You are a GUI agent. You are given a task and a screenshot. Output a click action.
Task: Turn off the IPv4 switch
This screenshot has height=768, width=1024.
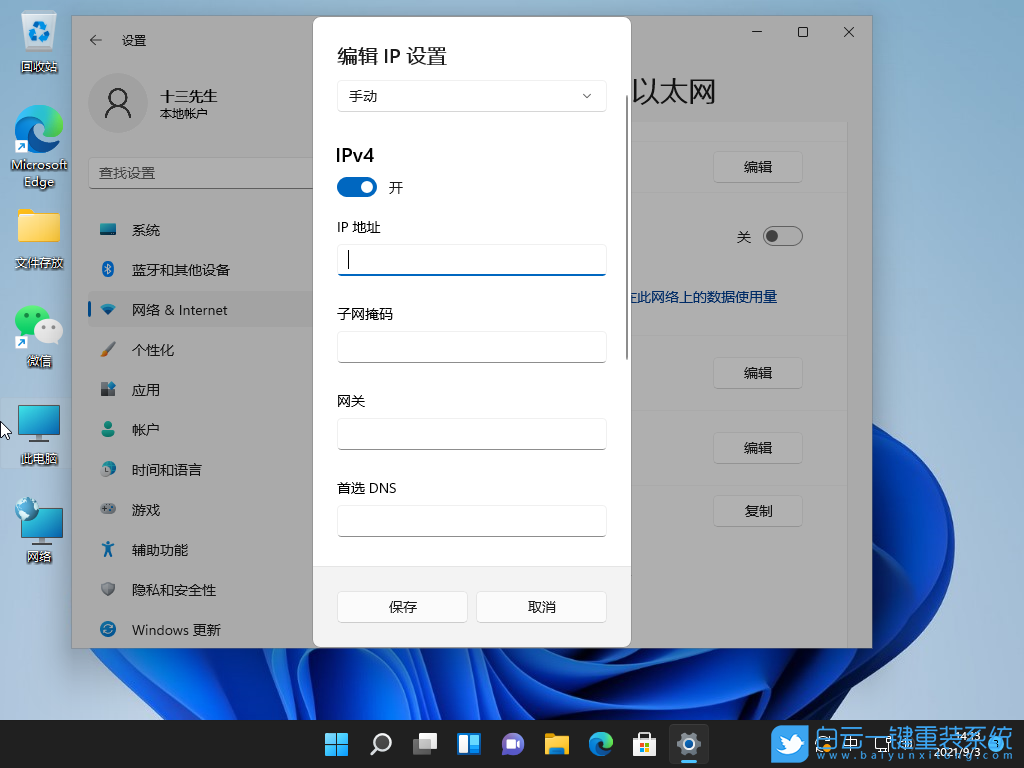click(356, 187)
